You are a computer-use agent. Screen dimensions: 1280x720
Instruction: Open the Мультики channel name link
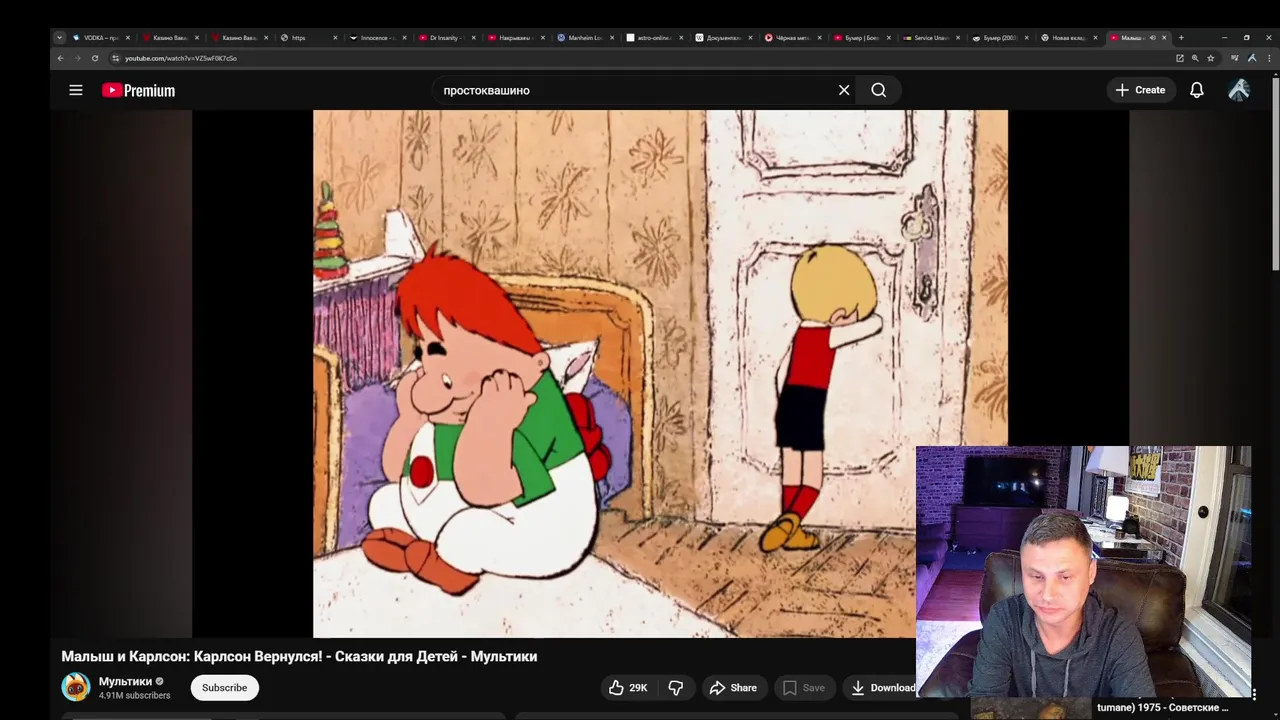pyautogui.click(x=125, y=682)
